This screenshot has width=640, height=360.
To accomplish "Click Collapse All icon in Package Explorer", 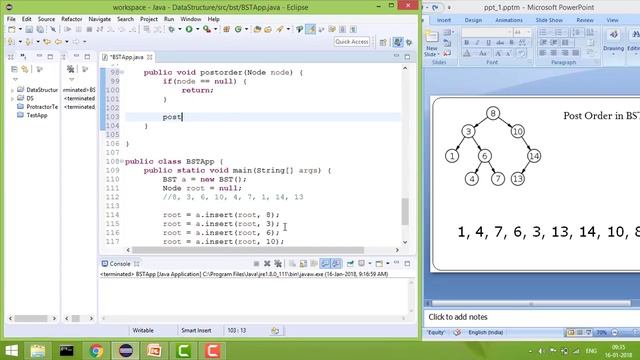I will [14, 69].
